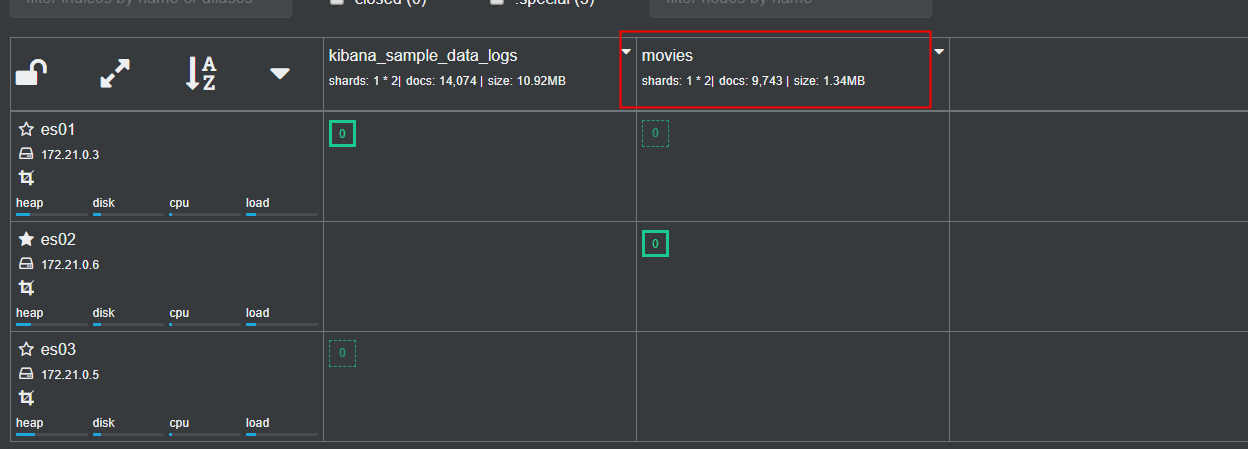Click the hollow star next to es01
This screenshot has width=1248, height=449.
coord(27,130)
